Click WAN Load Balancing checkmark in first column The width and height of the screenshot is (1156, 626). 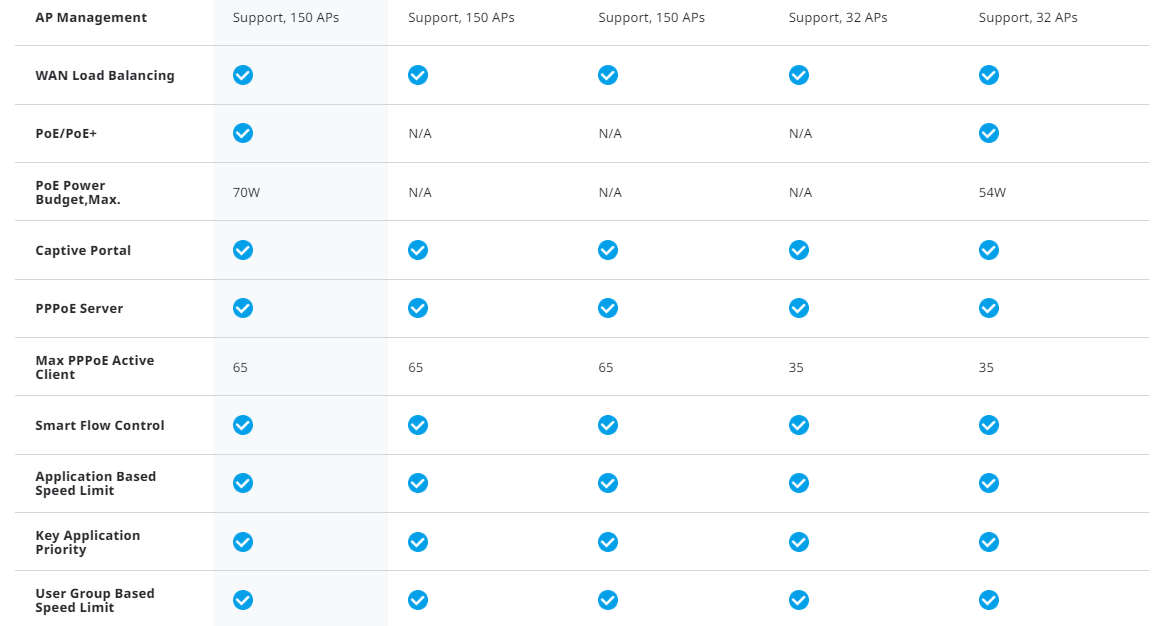pos(243,75)
